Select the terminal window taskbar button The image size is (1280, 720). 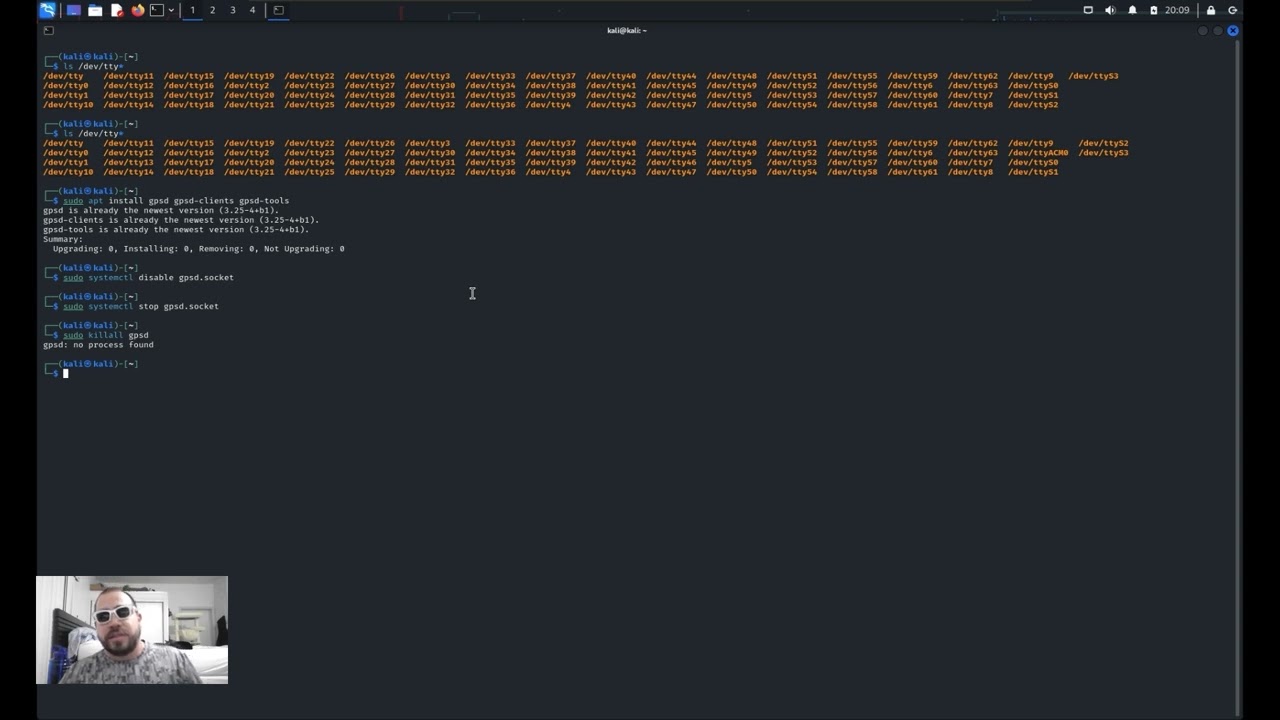(279, 10)
